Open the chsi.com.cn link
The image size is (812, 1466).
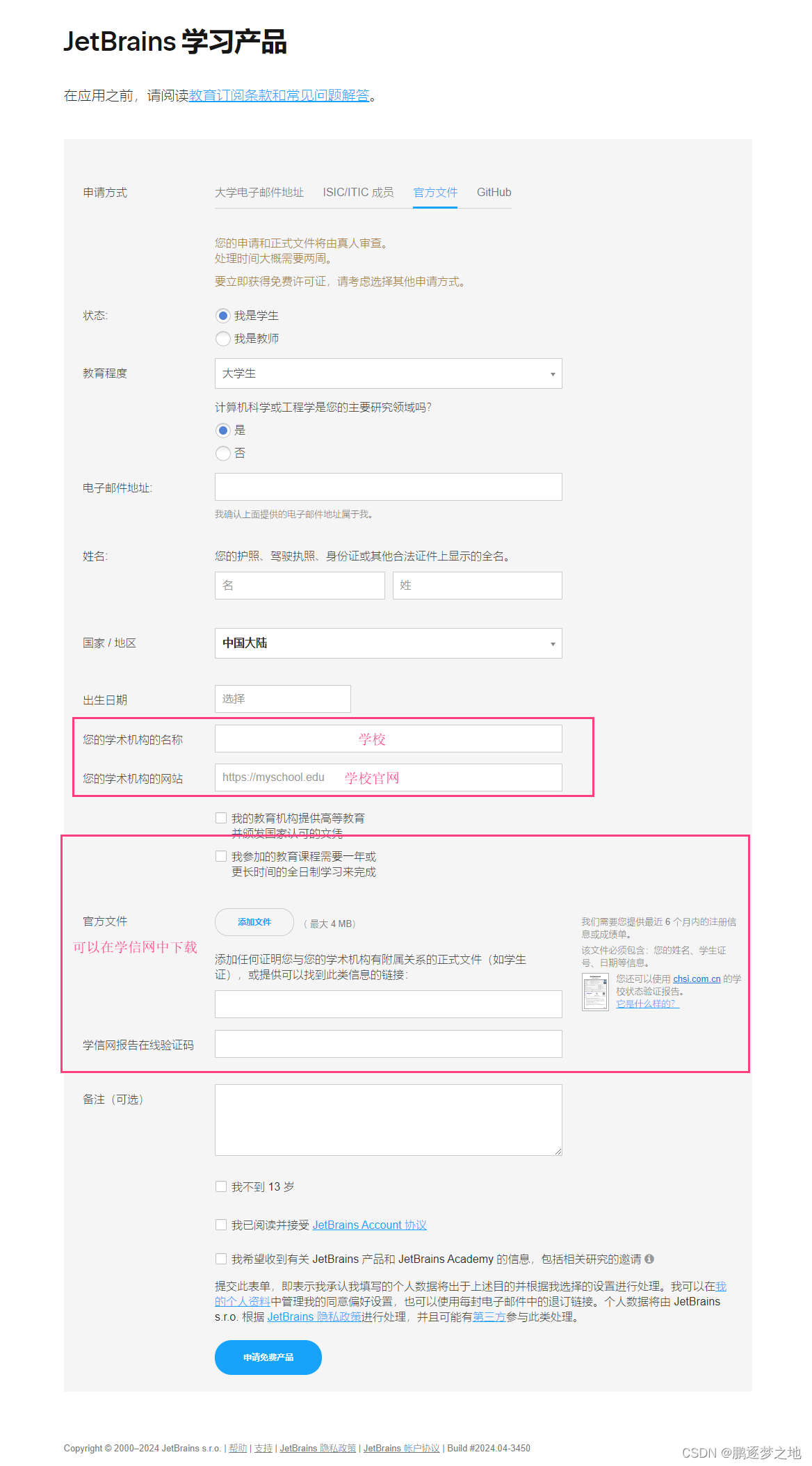pos(697,978)
